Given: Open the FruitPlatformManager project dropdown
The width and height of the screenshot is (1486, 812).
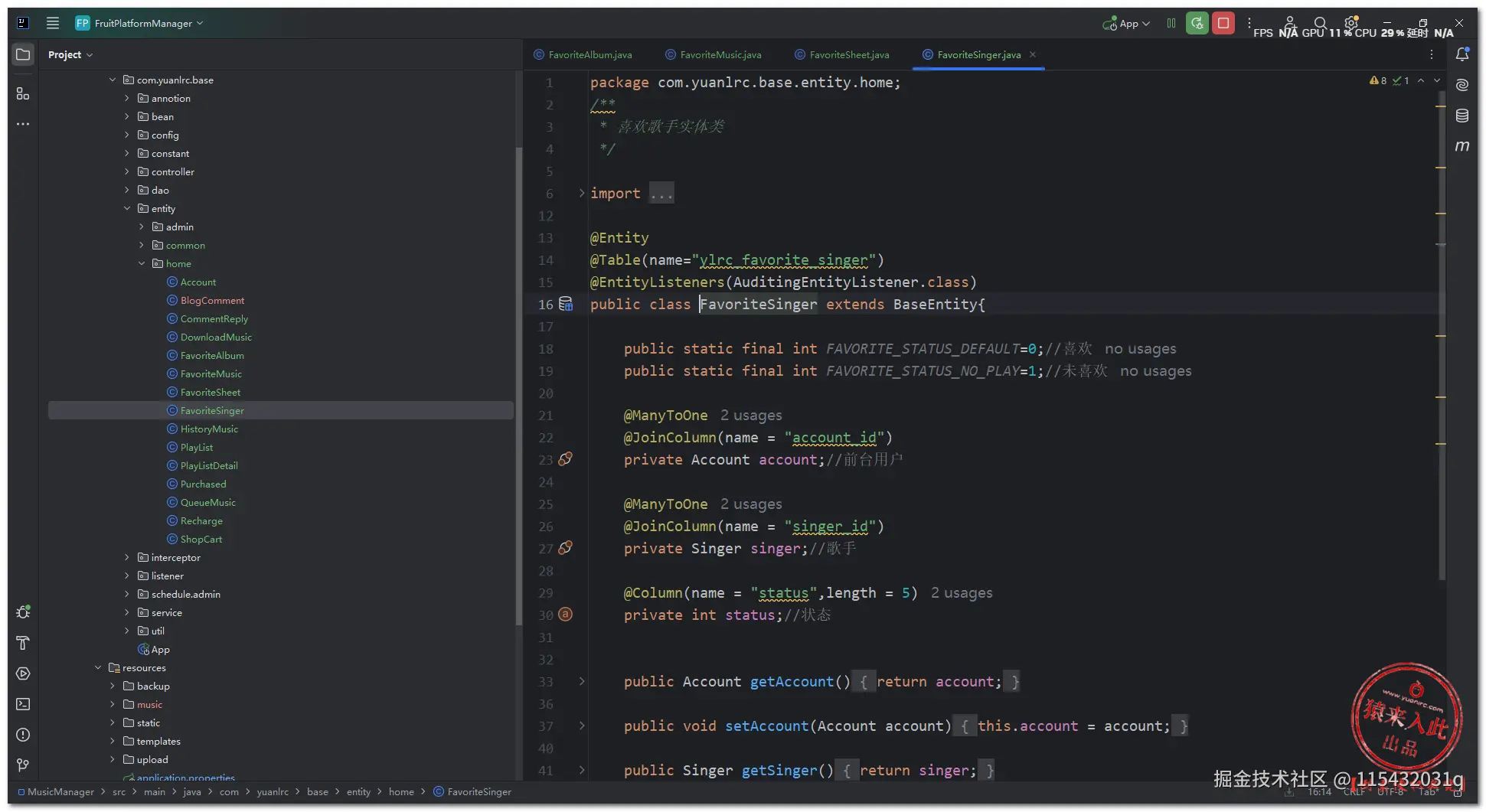Looking at the screenshot, I should coord(139,23).
